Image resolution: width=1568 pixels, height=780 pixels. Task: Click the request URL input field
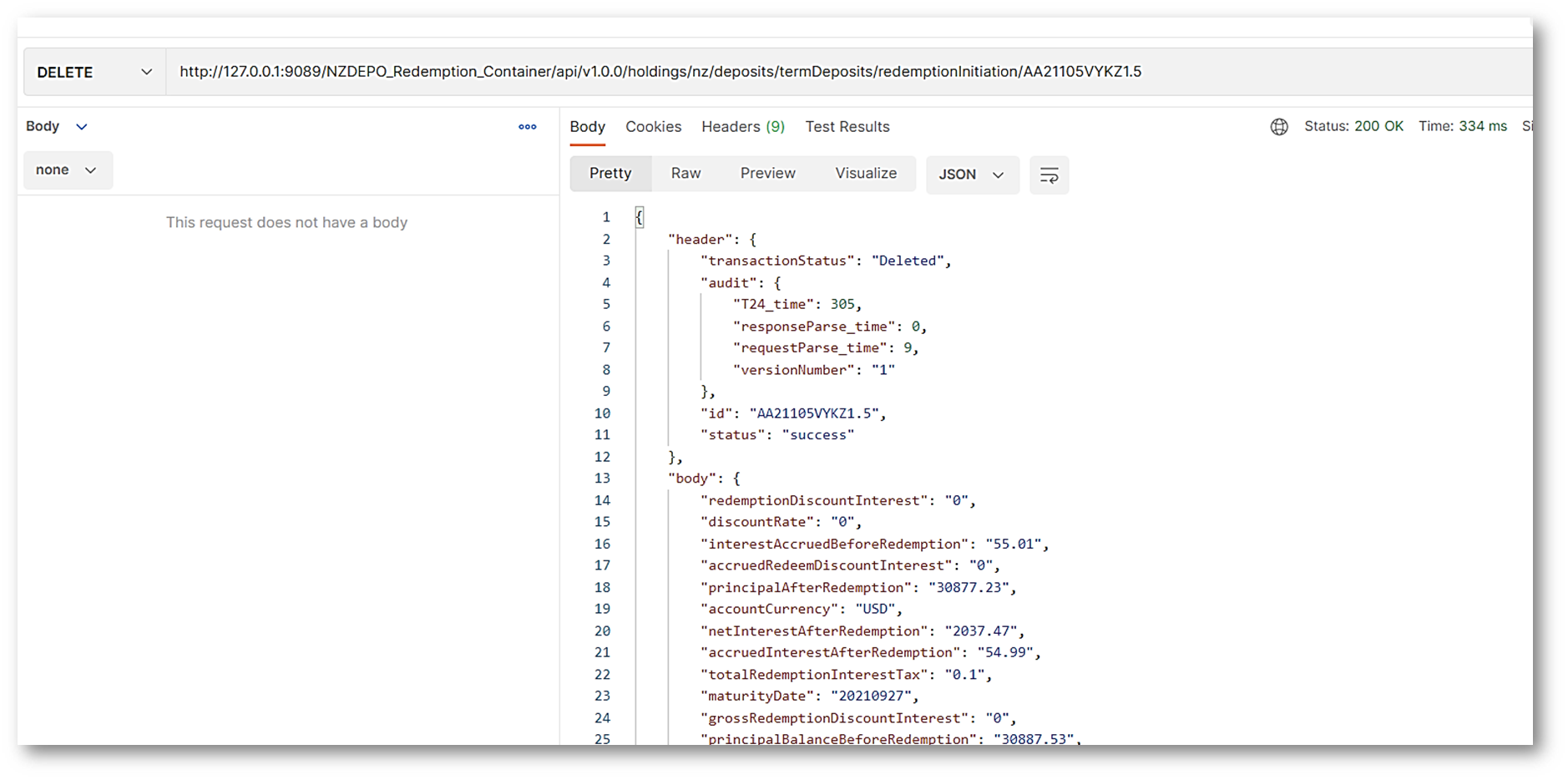pyautogui.click(x=660, y=72)
